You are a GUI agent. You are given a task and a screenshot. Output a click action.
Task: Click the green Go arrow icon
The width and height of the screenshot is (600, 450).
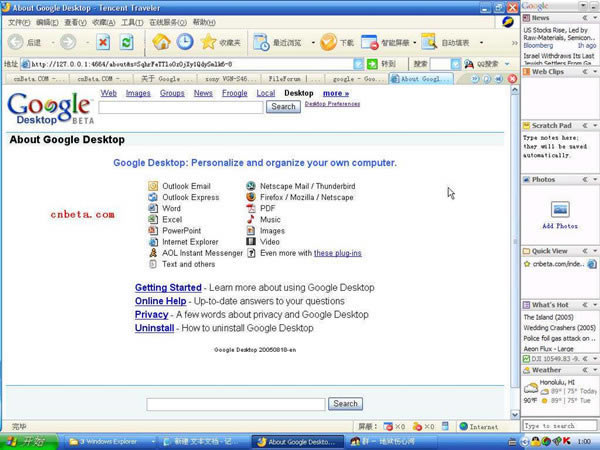click(x=372, y=64)
